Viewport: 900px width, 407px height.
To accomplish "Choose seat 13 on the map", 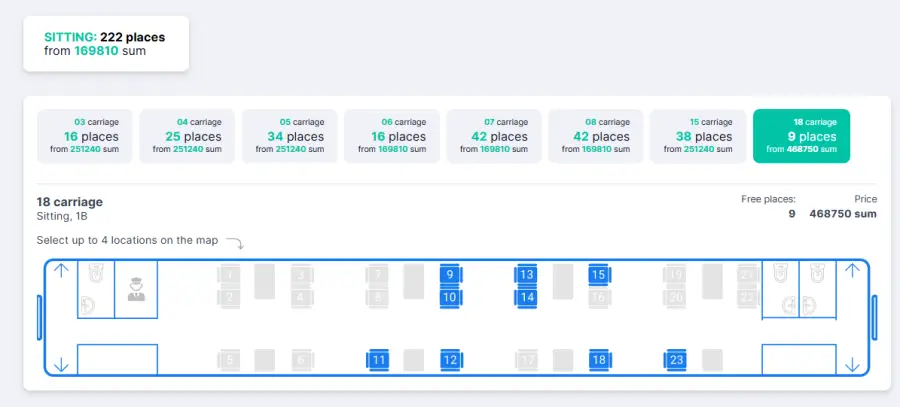I will click(x=526, y=274).
